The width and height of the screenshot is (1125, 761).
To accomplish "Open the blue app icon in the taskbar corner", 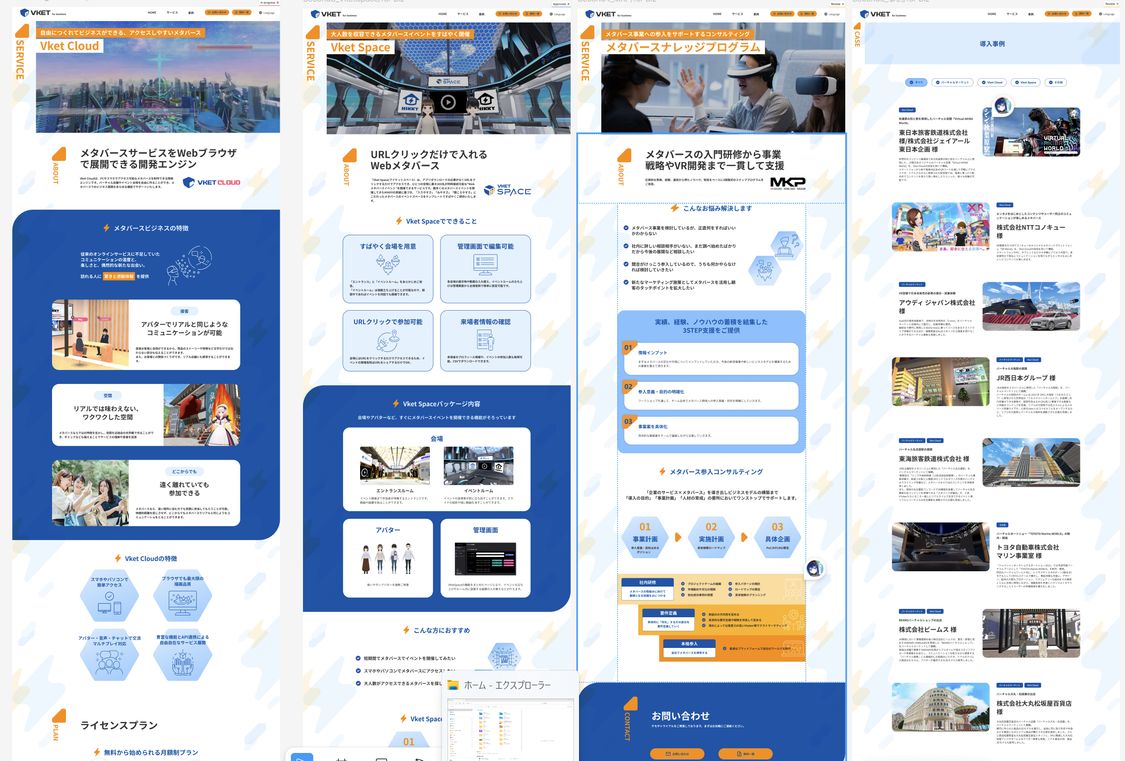I will point(301,756).
